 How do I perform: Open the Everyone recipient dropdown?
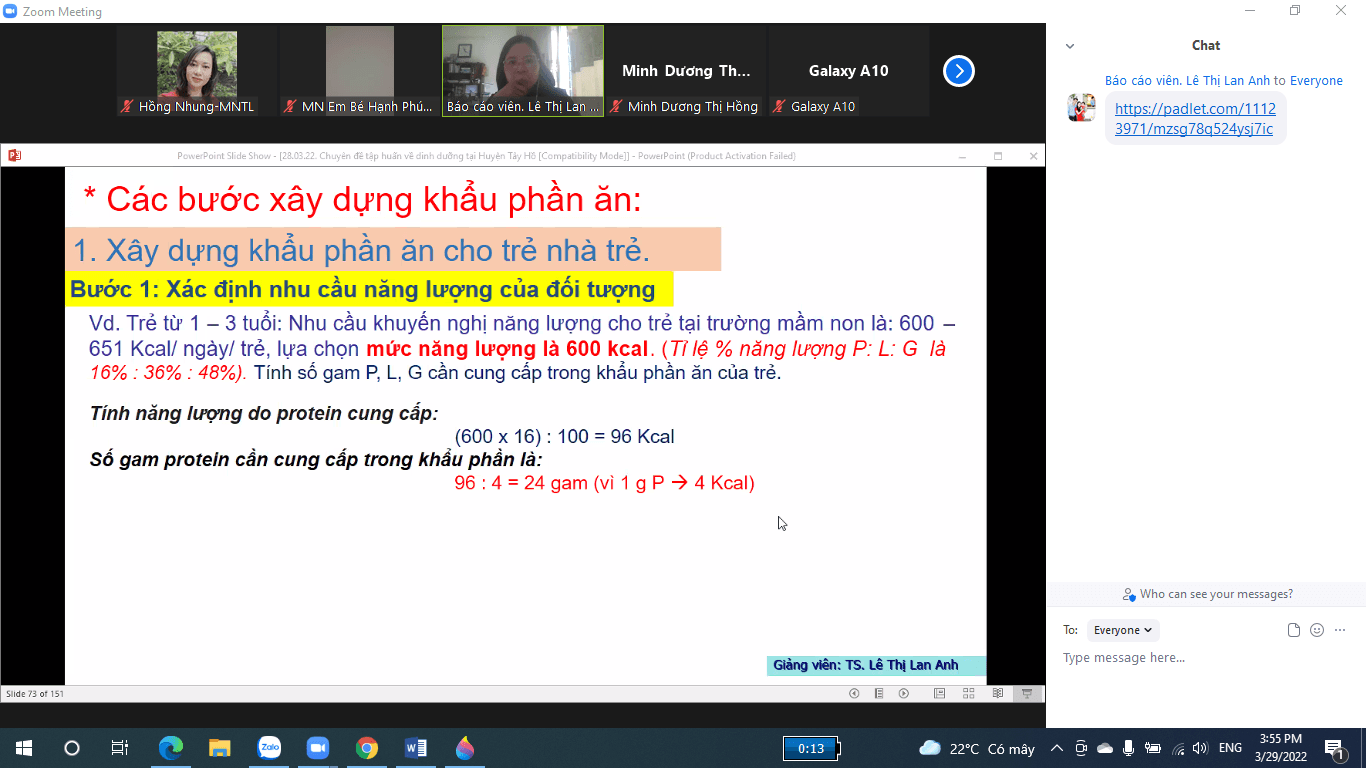[x=1123, y=630]
